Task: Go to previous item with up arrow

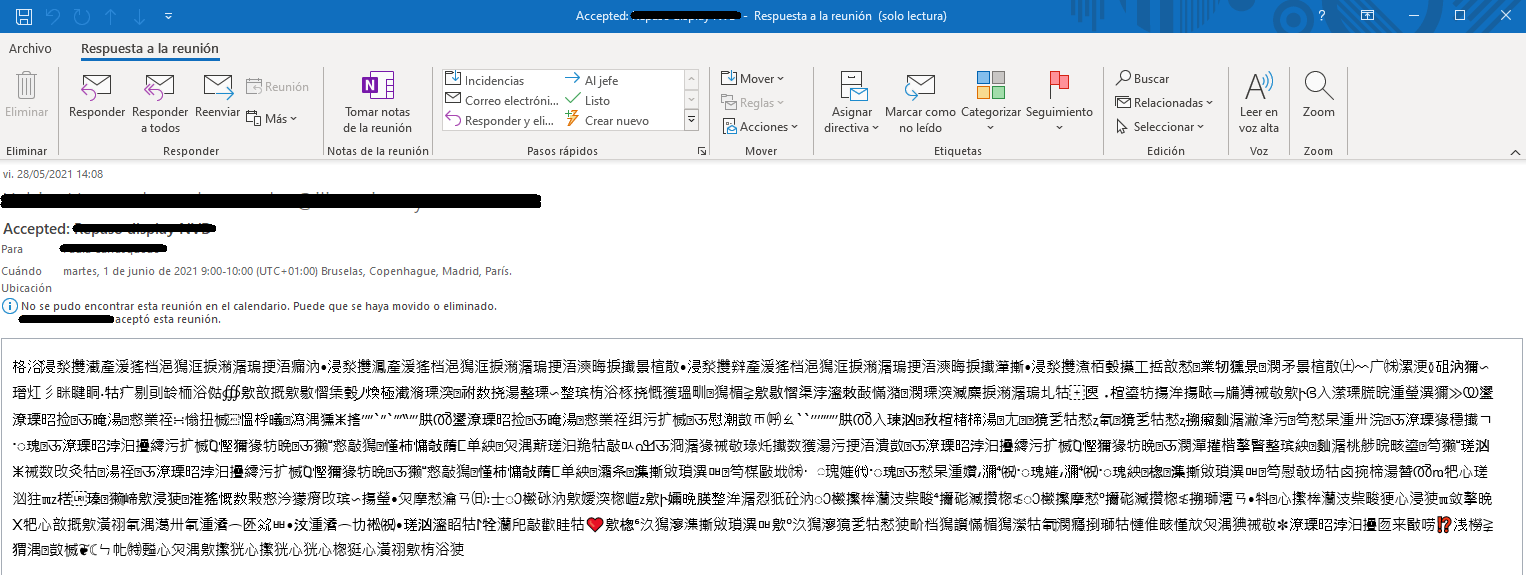Action: coord(110,16)
